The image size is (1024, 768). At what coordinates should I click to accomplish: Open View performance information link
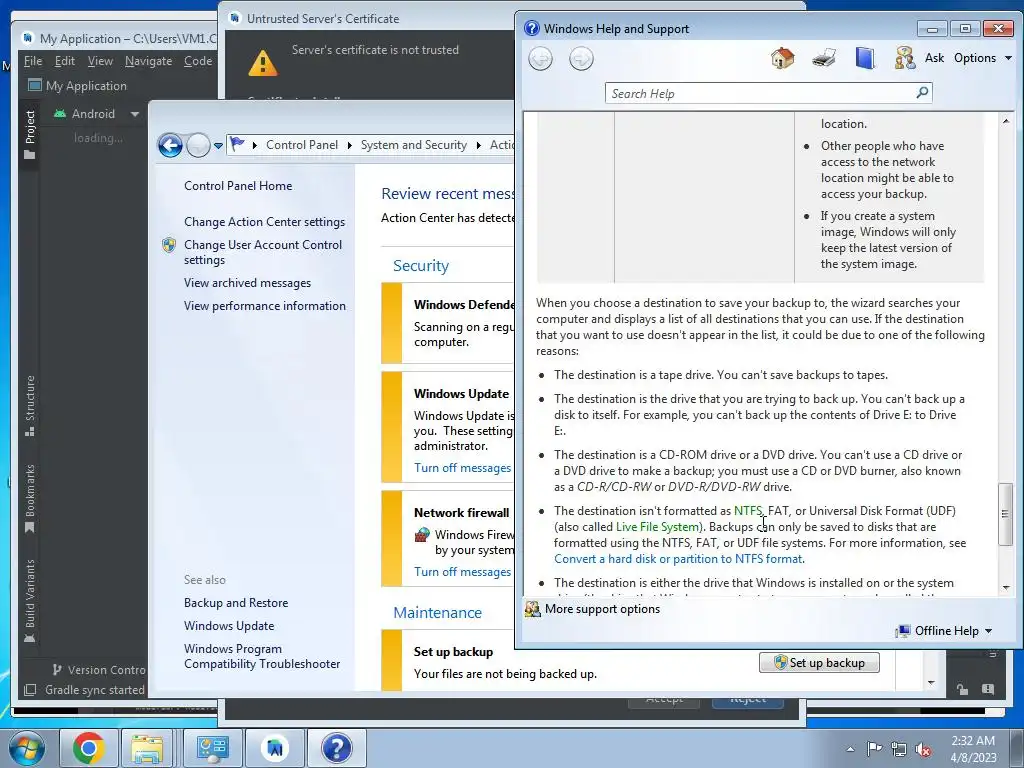(264, 306)
